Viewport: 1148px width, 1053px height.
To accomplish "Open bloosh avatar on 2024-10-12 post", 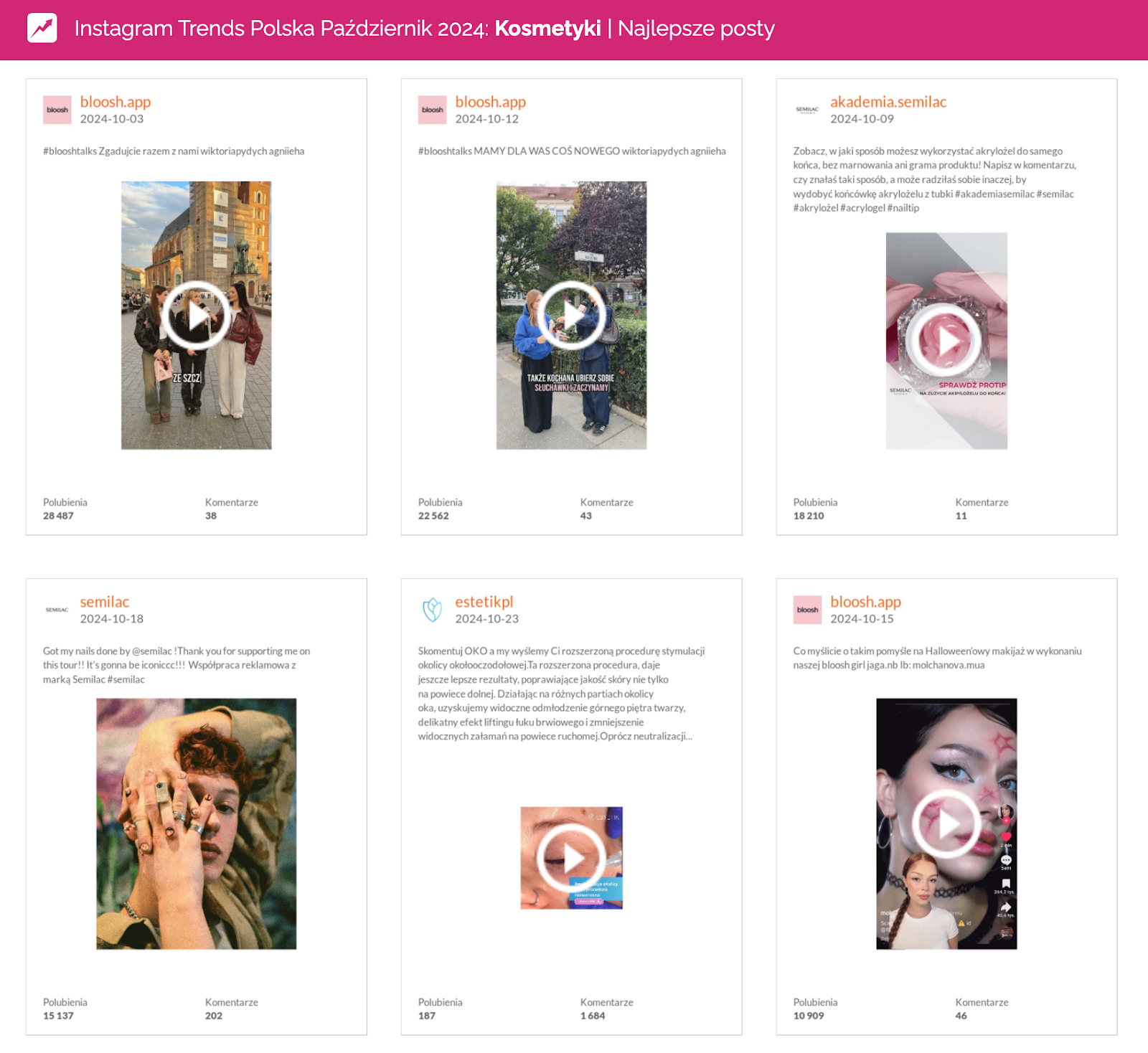I will pos(433,110).
